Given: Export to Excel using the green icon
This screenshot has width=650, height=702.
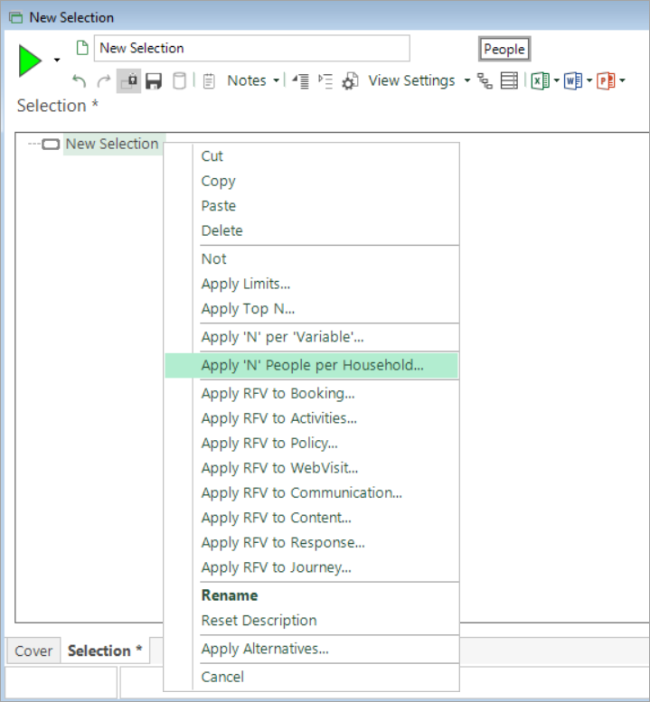Looking at the screenshot, I should 540,81.
